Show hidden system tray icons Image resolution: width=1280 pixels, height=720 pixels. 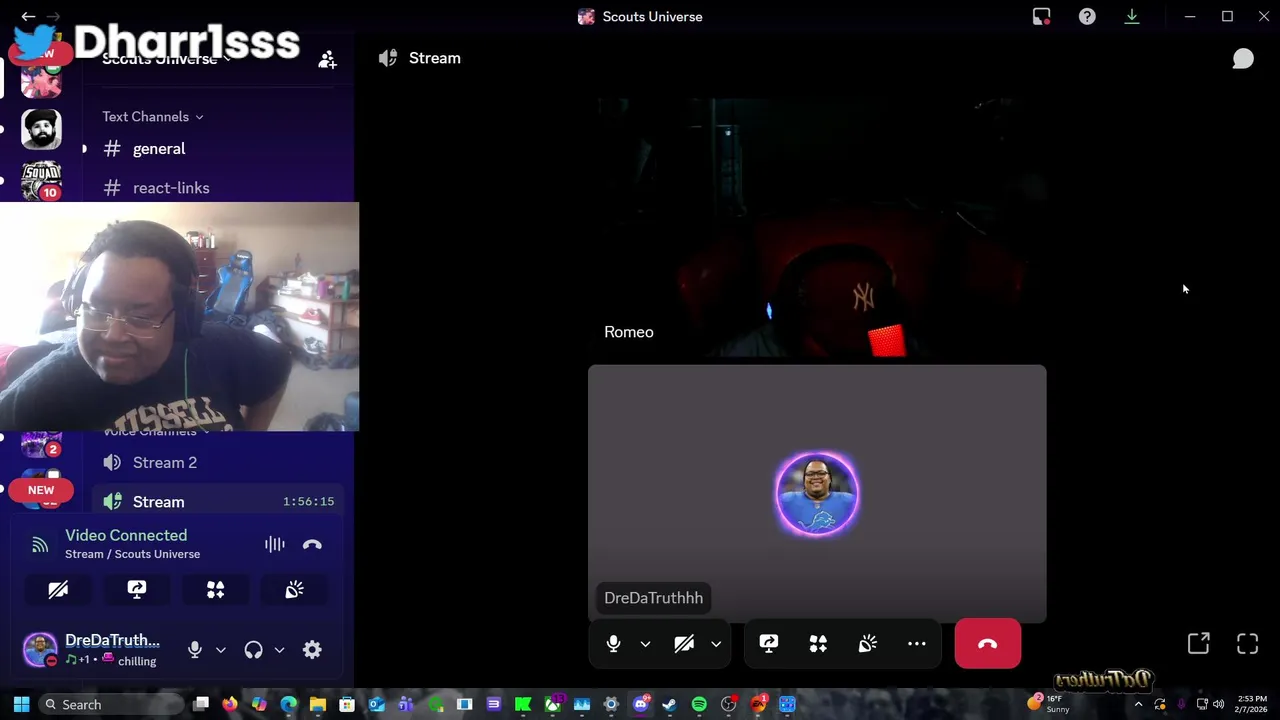pos(1138,704)
